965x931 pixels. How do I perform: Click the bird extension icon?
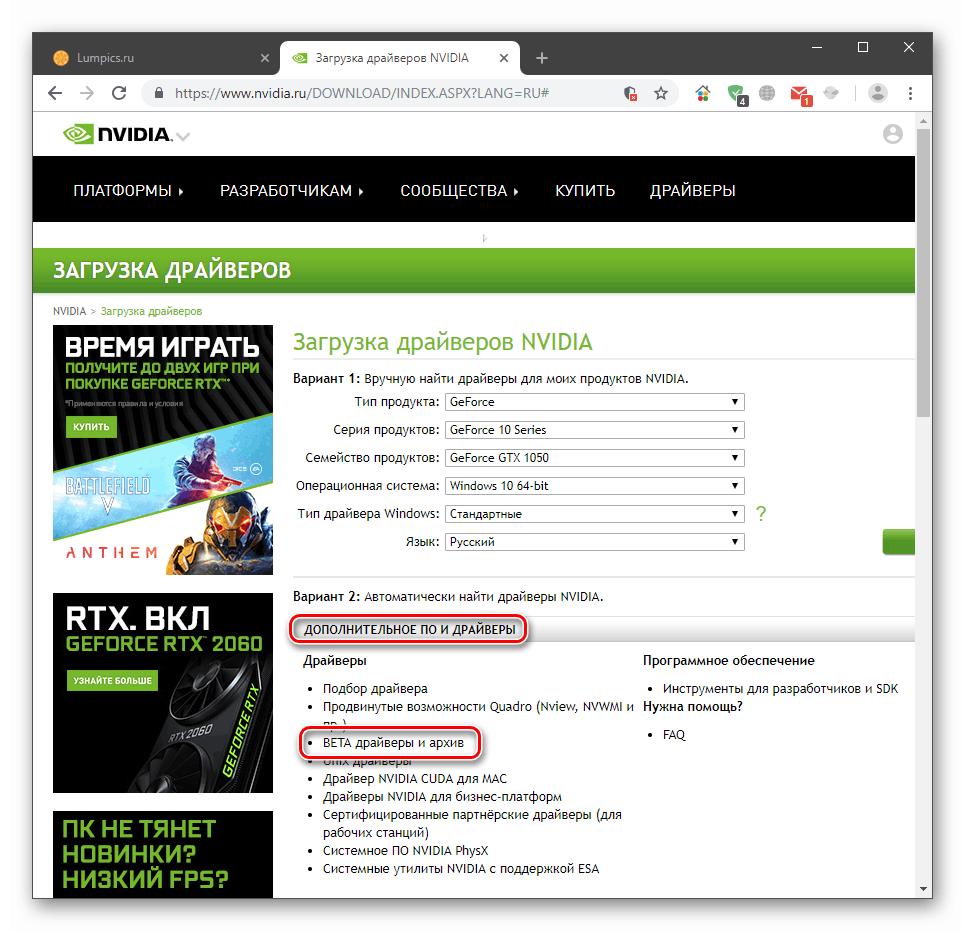(x=831, y=93)
